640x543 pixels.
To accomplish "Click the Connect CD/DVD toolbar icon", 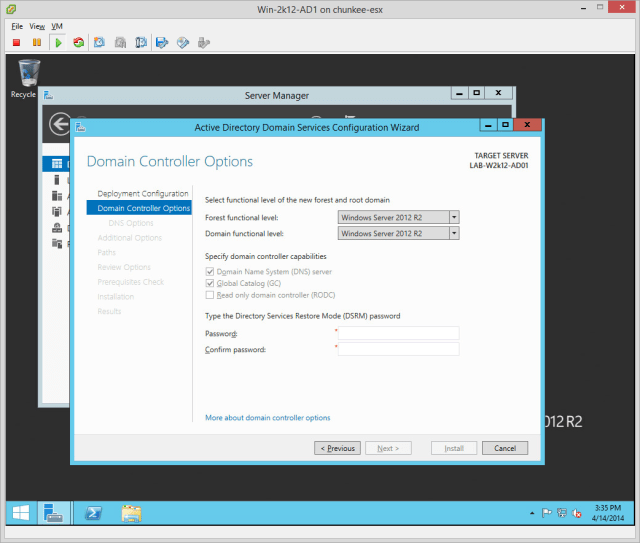I will 183,42.
